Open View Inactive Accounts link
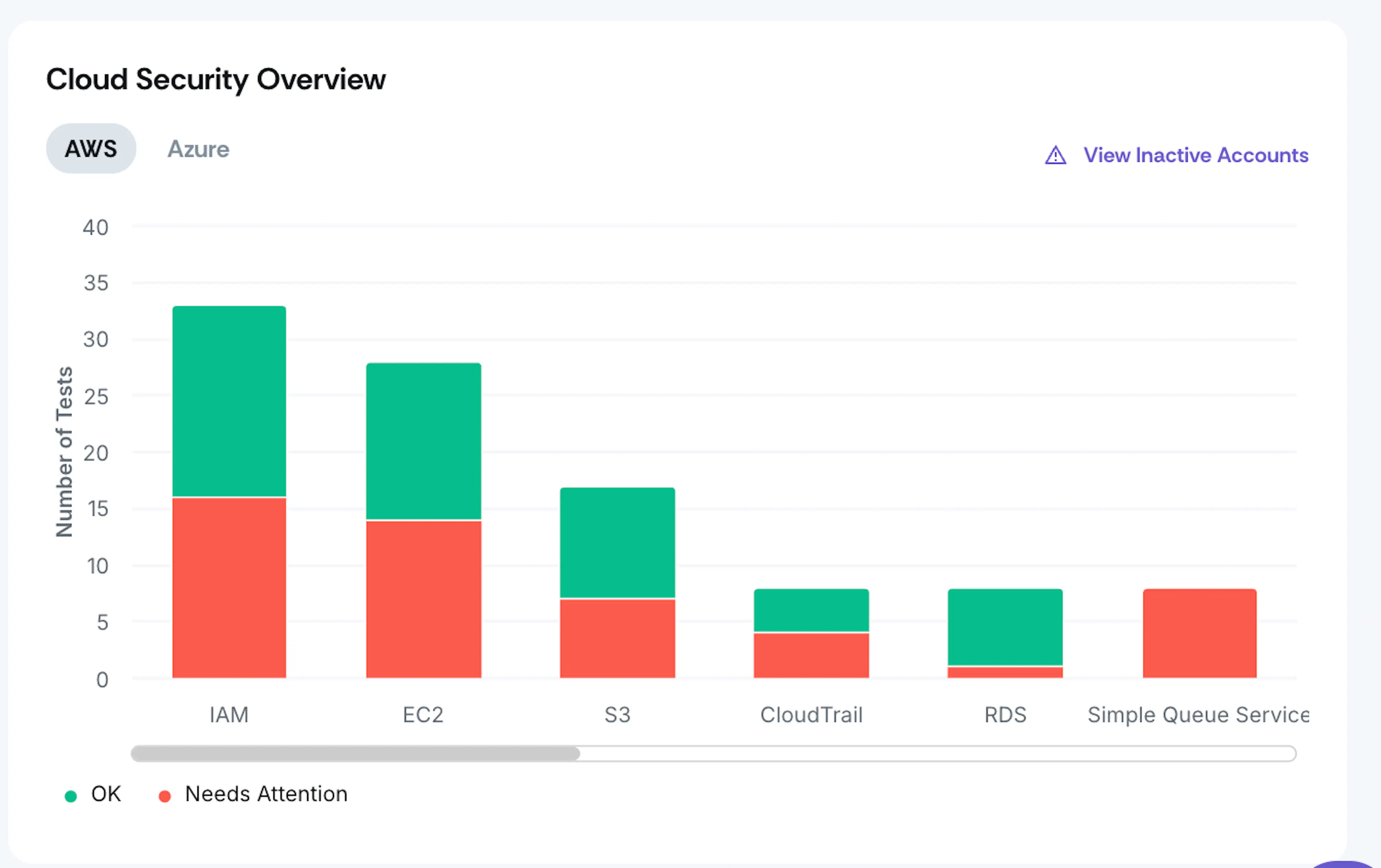The width and height of the screenshot is (1381, 868). pos(1196,155)
